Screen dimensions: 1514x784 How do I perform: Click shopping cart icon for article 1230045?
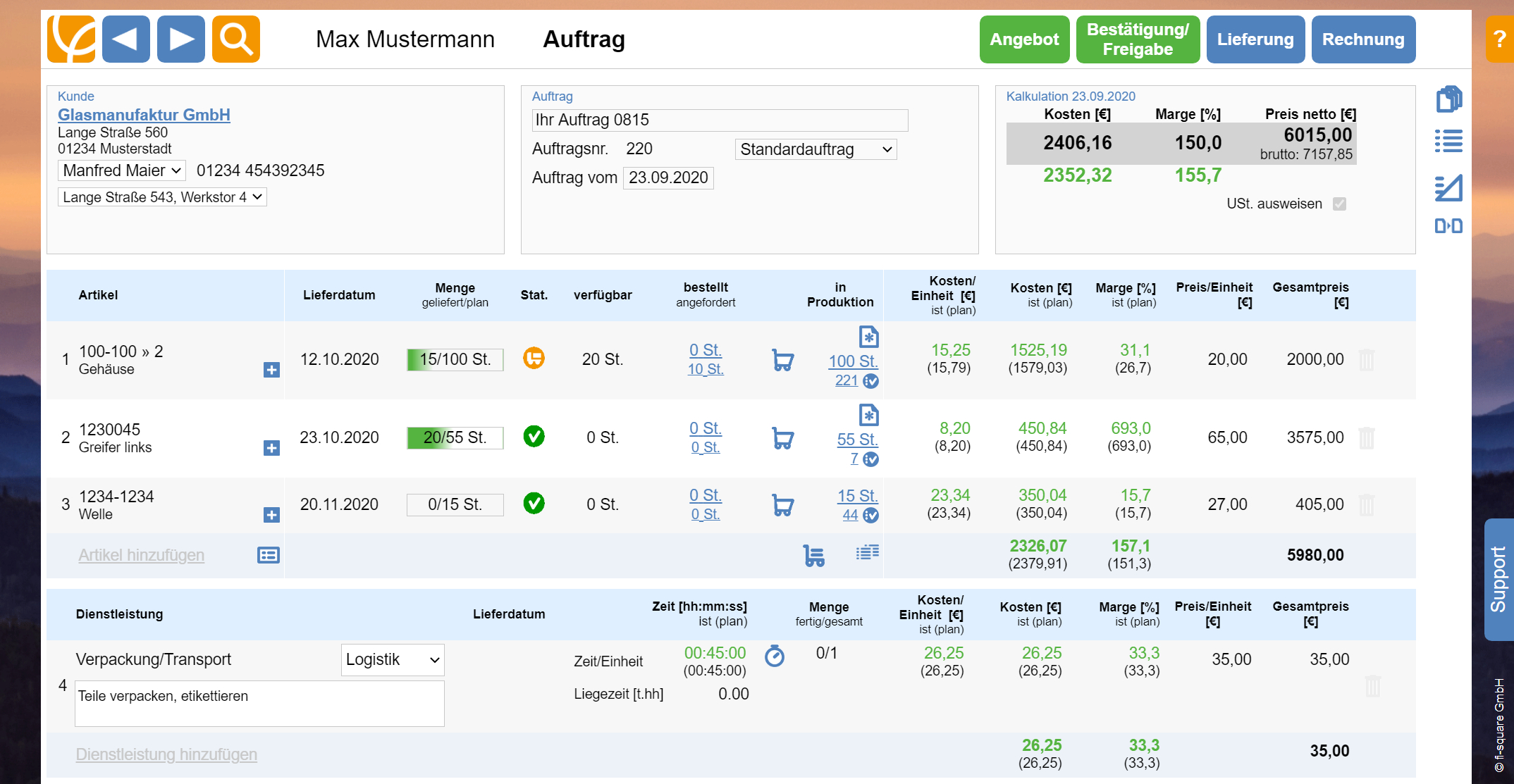coord(782,438)
